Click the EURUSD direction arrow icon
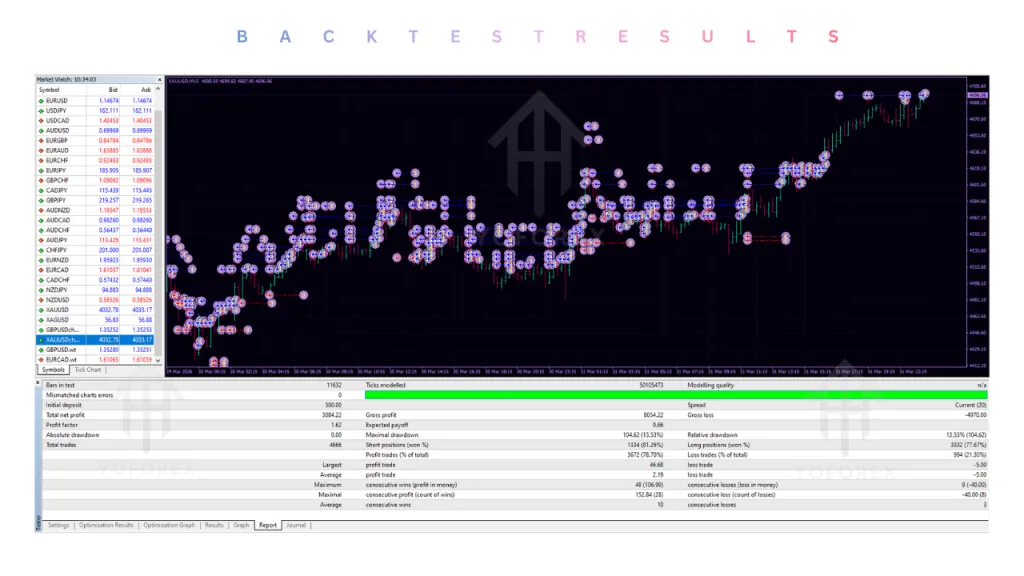 (x=41, y=101)
